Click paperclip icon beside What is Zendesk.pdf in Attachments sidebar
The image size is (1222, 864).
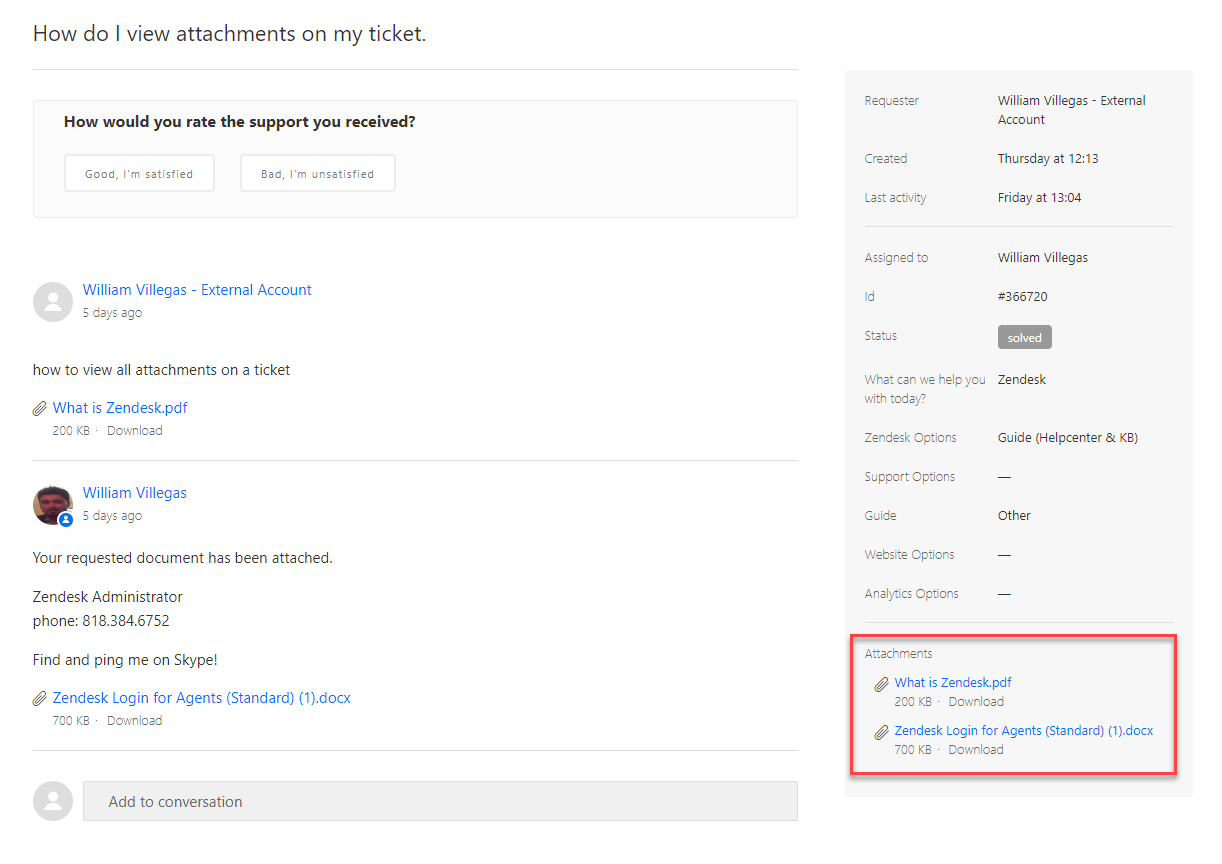(x=882, y=684)
